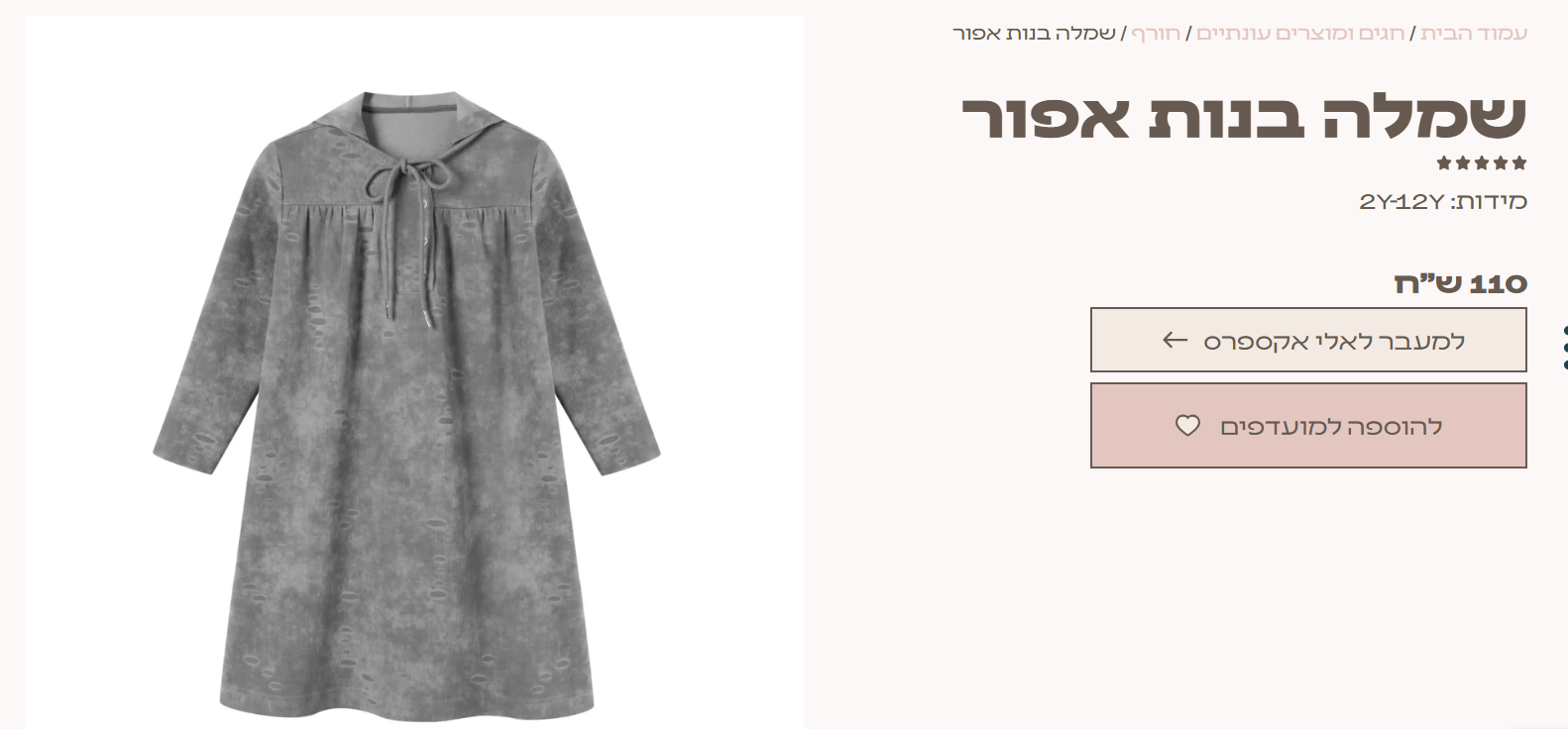Click the middle rating star
1568x729 pixels.
tap(1482, 162)
